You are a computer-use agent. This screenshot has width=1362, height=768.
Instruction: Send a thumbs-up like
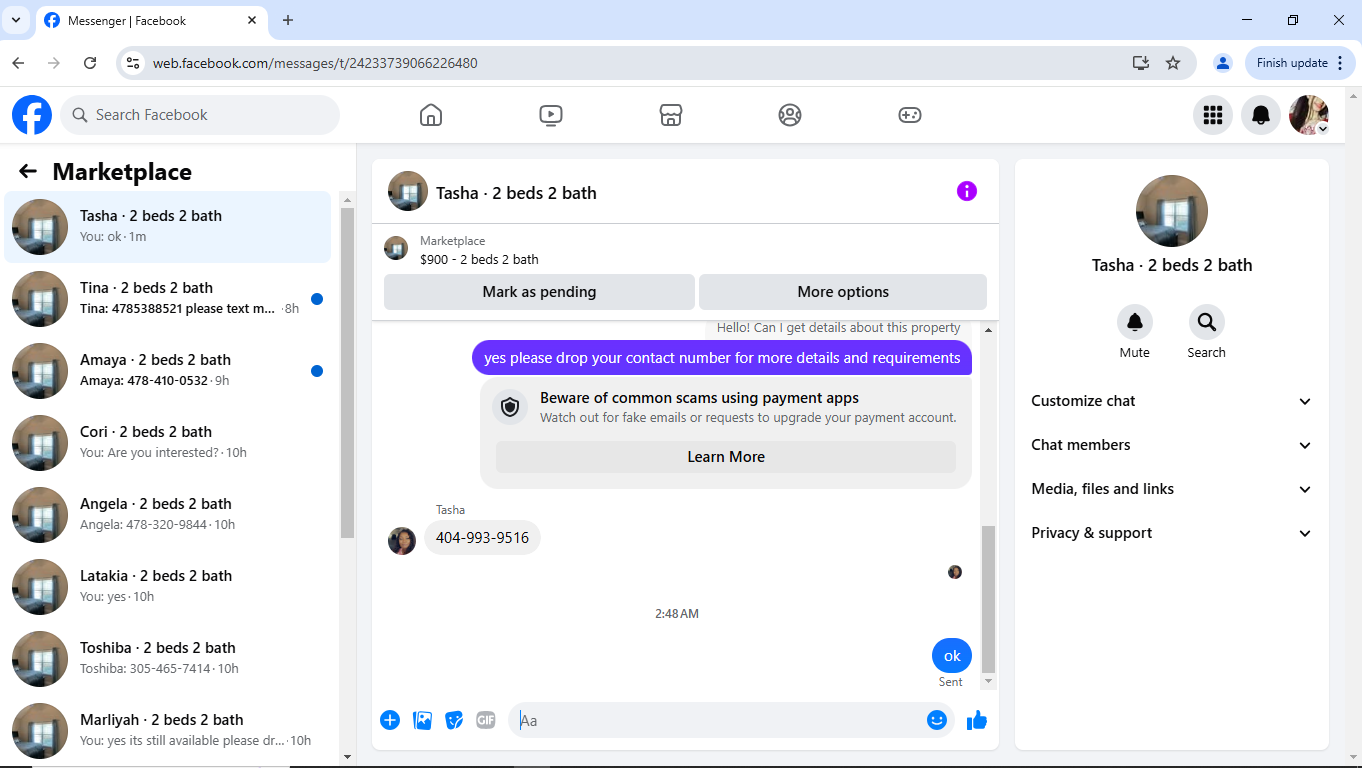coord(977,720)
